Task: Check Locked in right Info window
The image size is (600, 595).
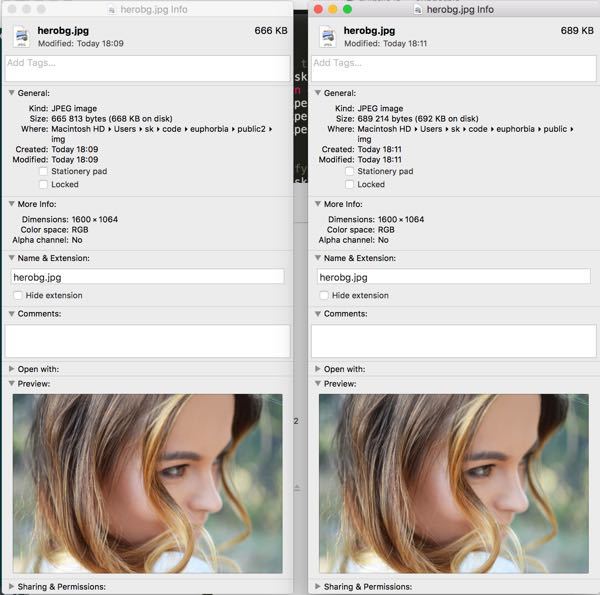Action: coord(349,184)
